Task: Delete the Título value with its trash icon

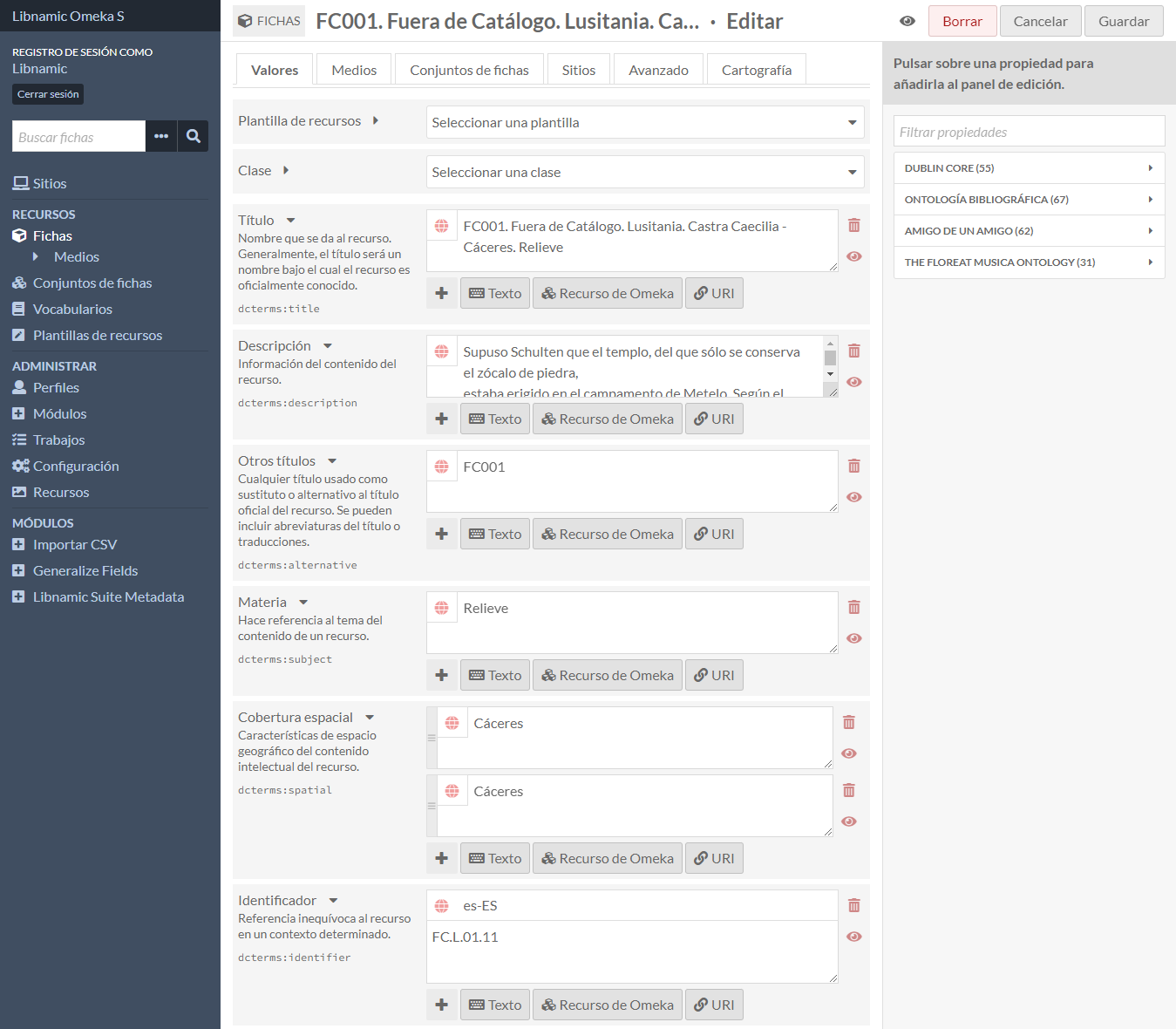Action: pyautogui.click(x=854, y=225)
